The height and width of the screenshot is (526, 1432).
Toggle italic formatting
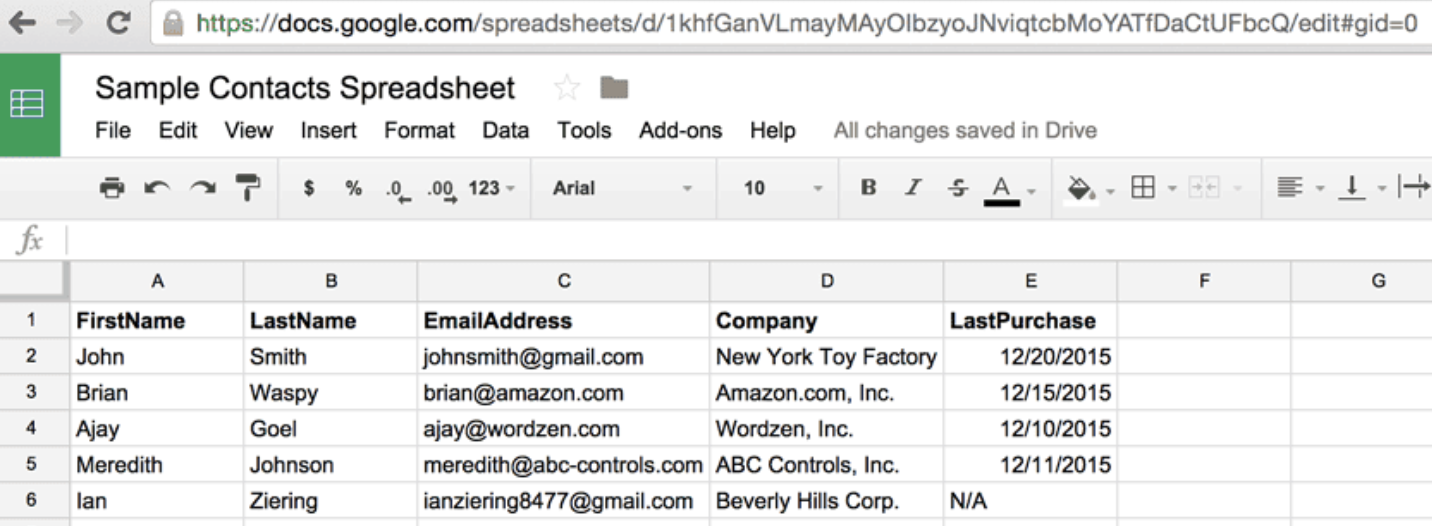click(912, 188)
